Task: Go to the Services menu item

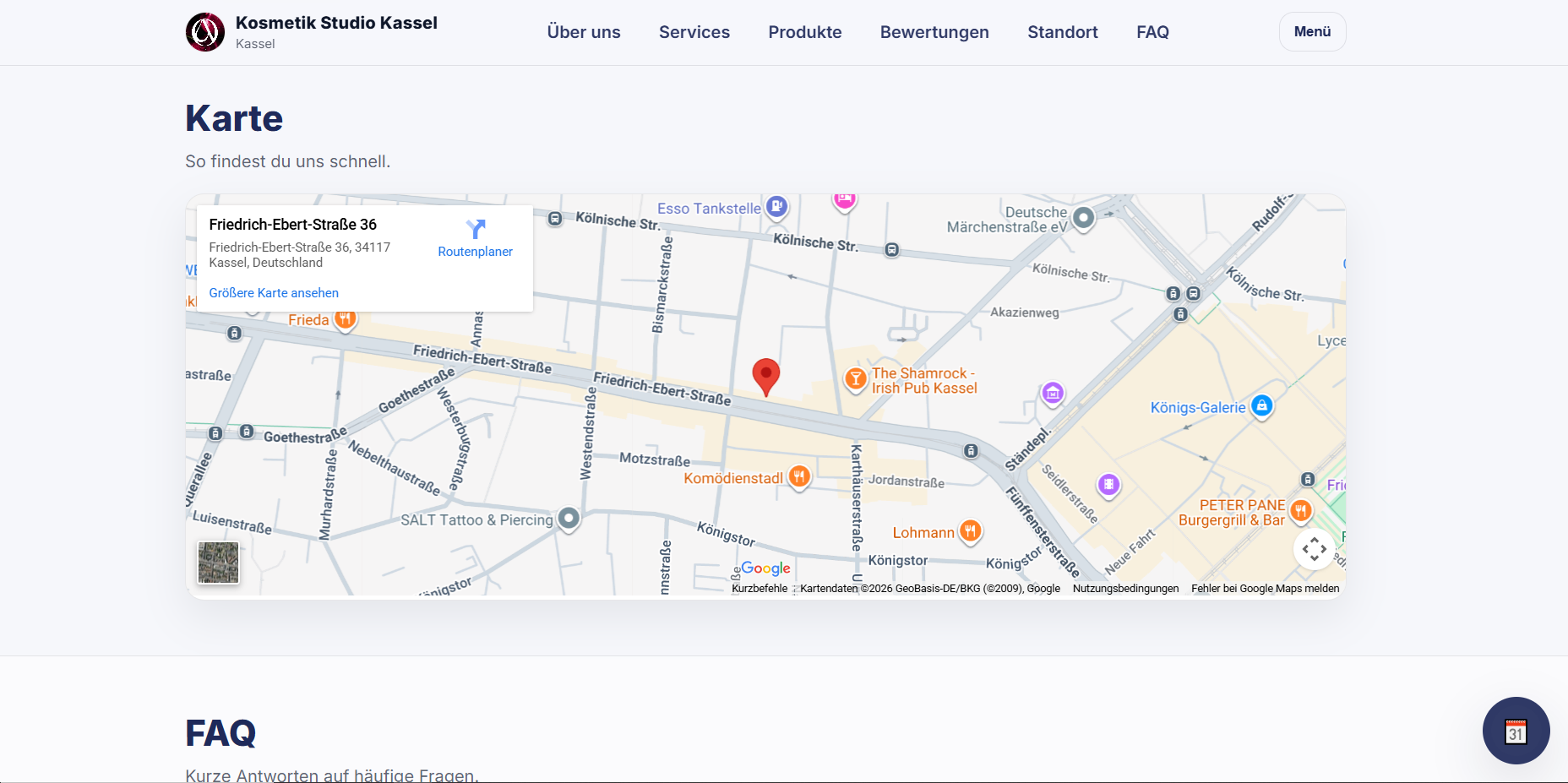Action: [694, 32]
